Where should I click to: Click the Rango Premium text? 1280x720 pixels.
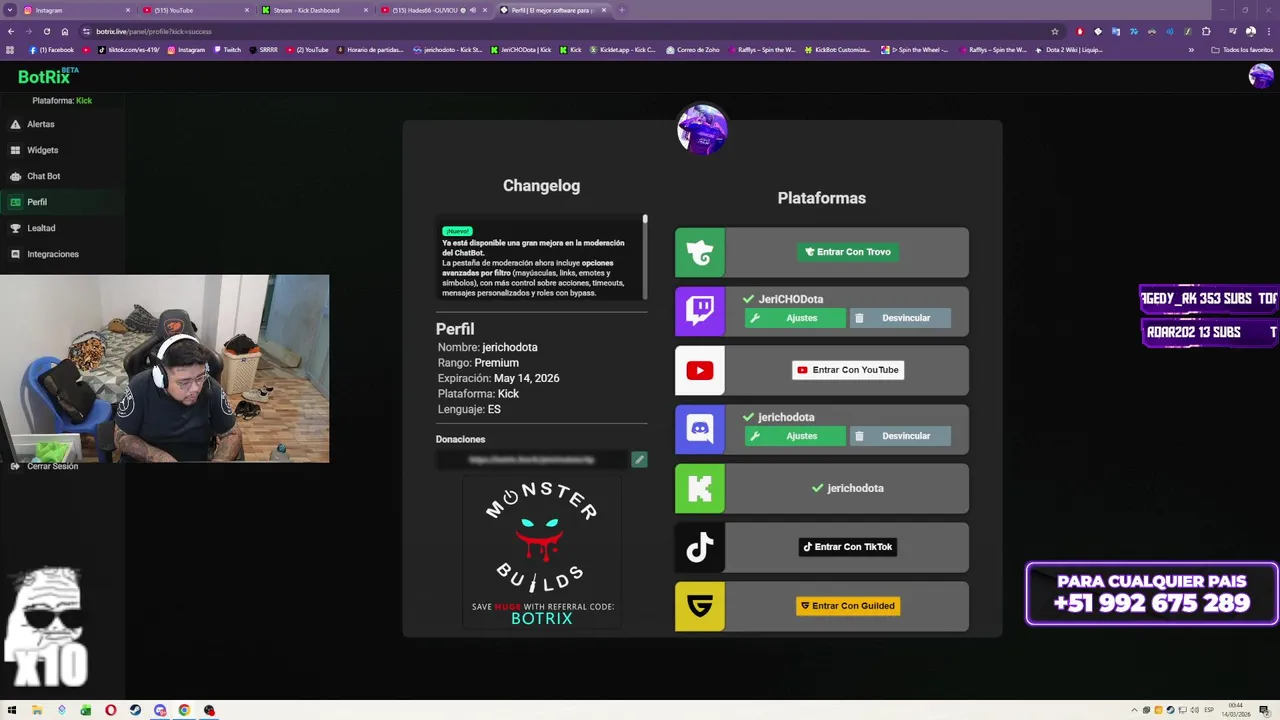(478, 363)
